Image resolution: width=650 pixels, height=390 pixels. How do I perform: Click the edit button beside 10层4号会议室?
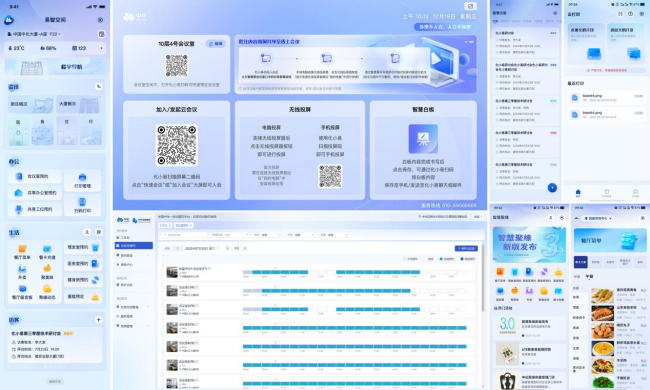point(216,44)
